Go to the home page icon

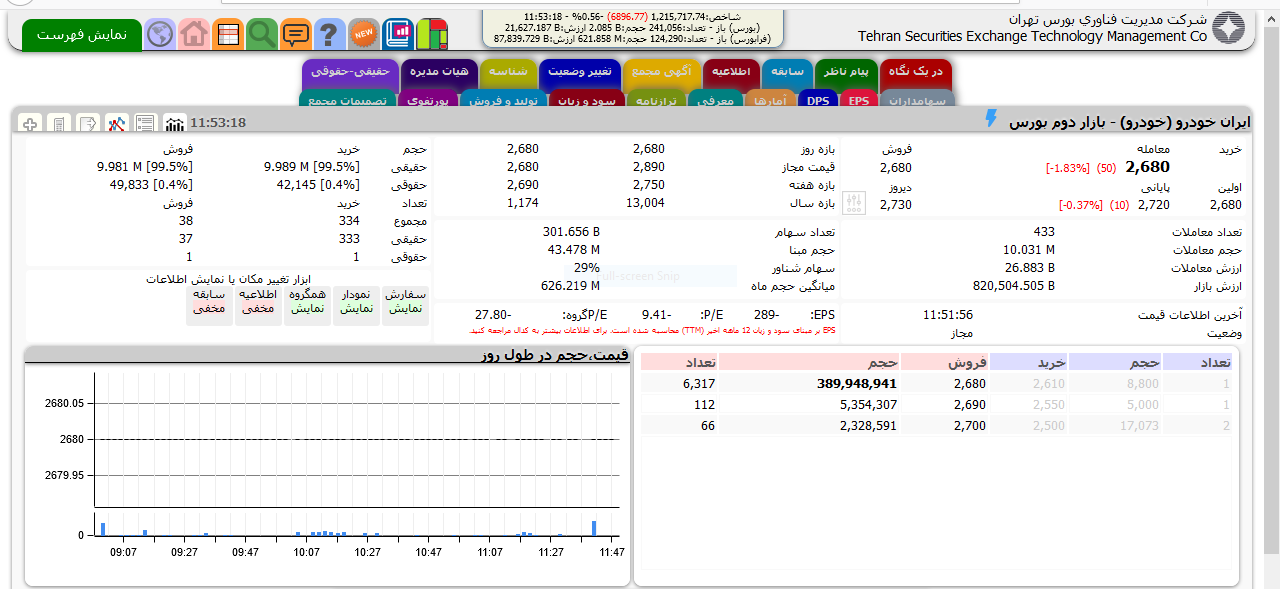coord(194,34)
